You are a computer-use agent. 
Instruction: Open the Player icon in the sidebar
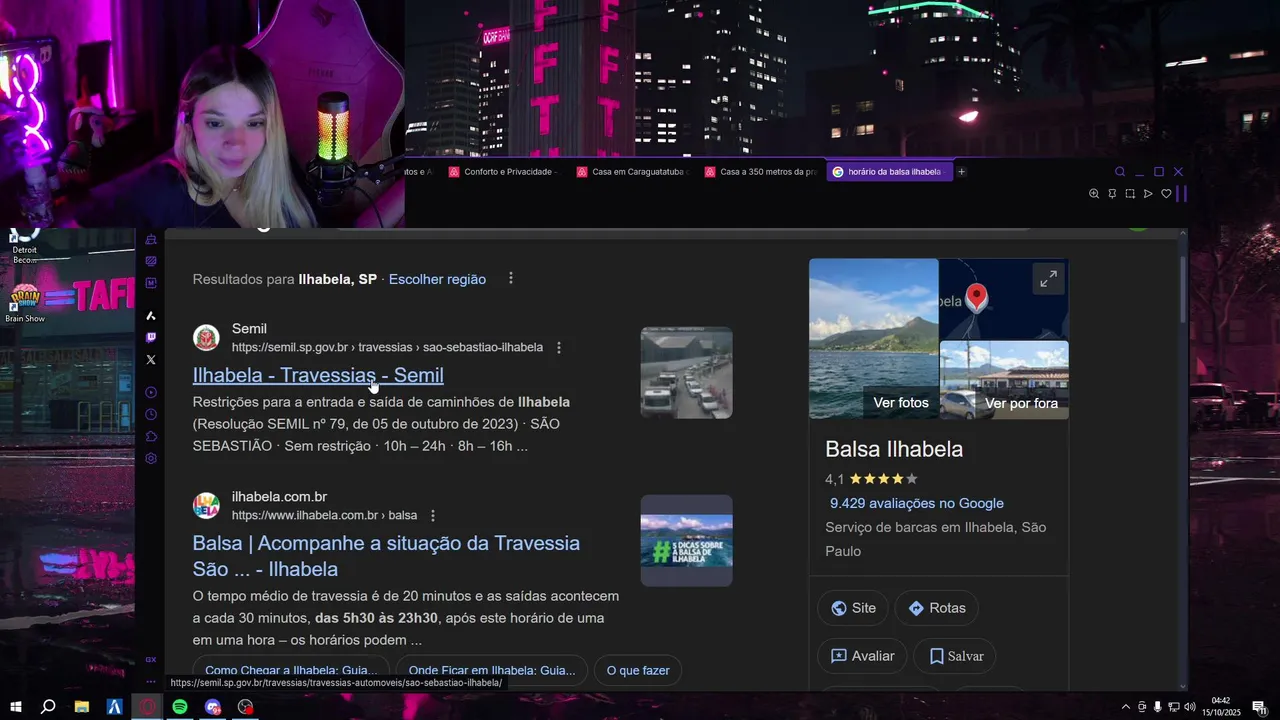(151, 392)
